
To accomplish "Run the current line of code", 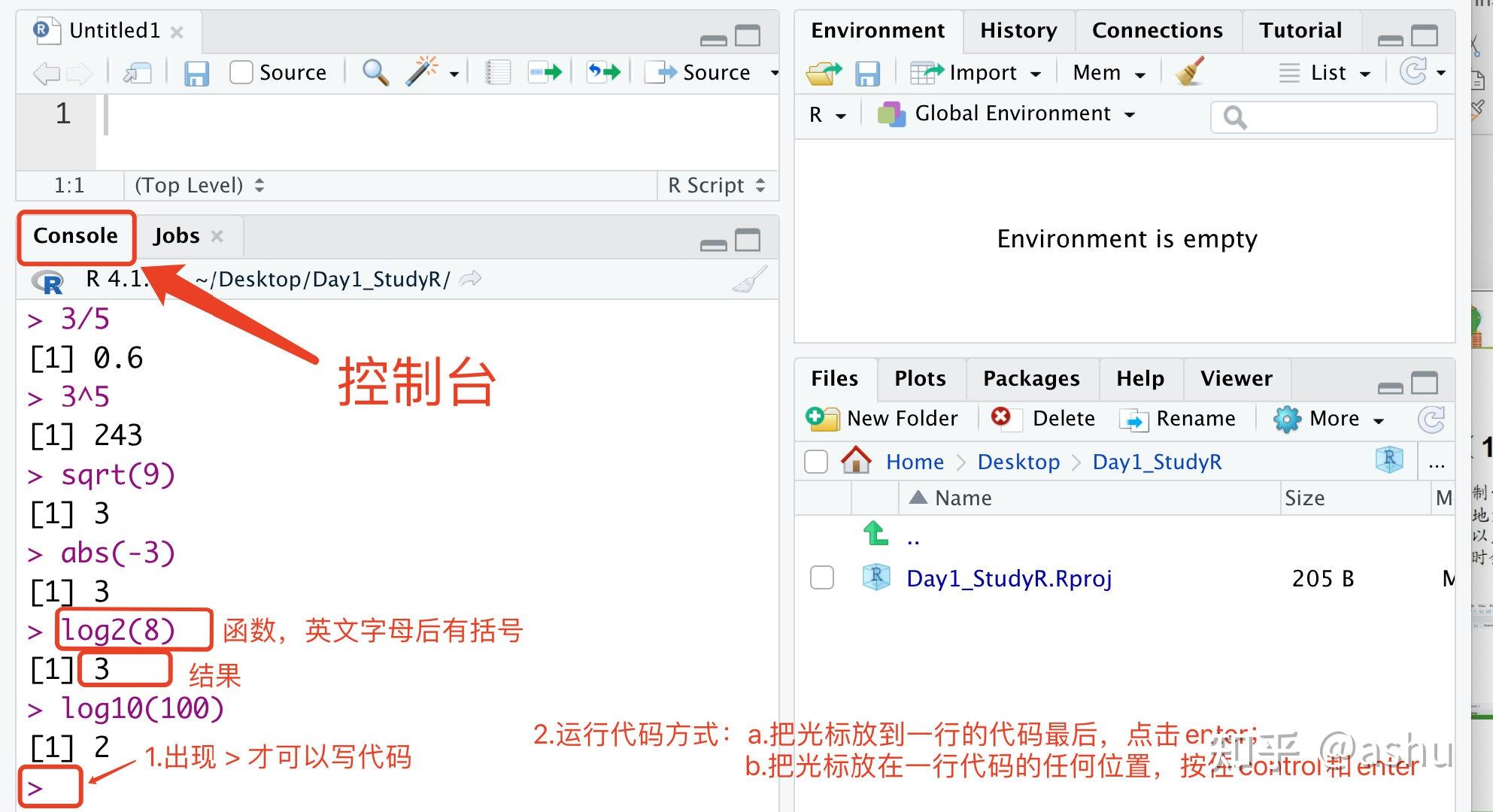I will click(x=544, y=71).
